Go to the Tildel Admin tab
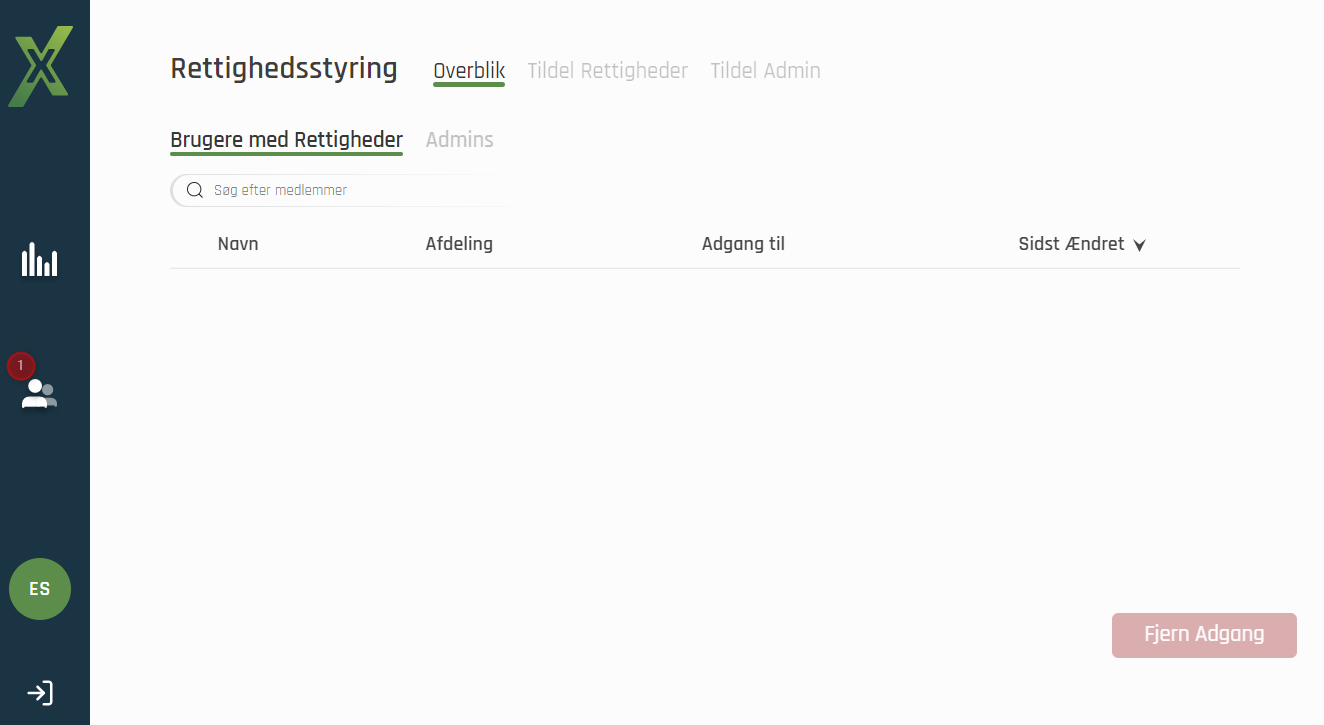 click(765, 71)
